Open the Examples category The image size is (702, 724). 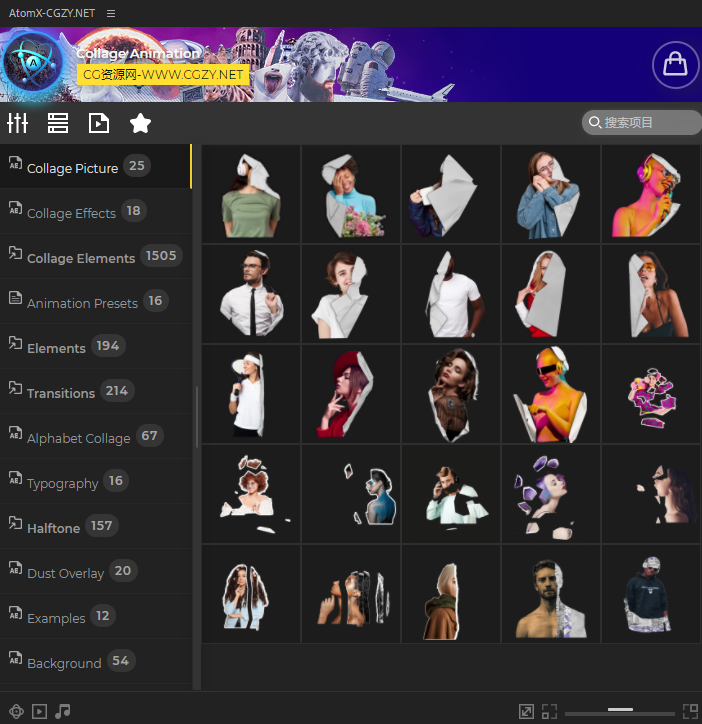tap(96, 616)
